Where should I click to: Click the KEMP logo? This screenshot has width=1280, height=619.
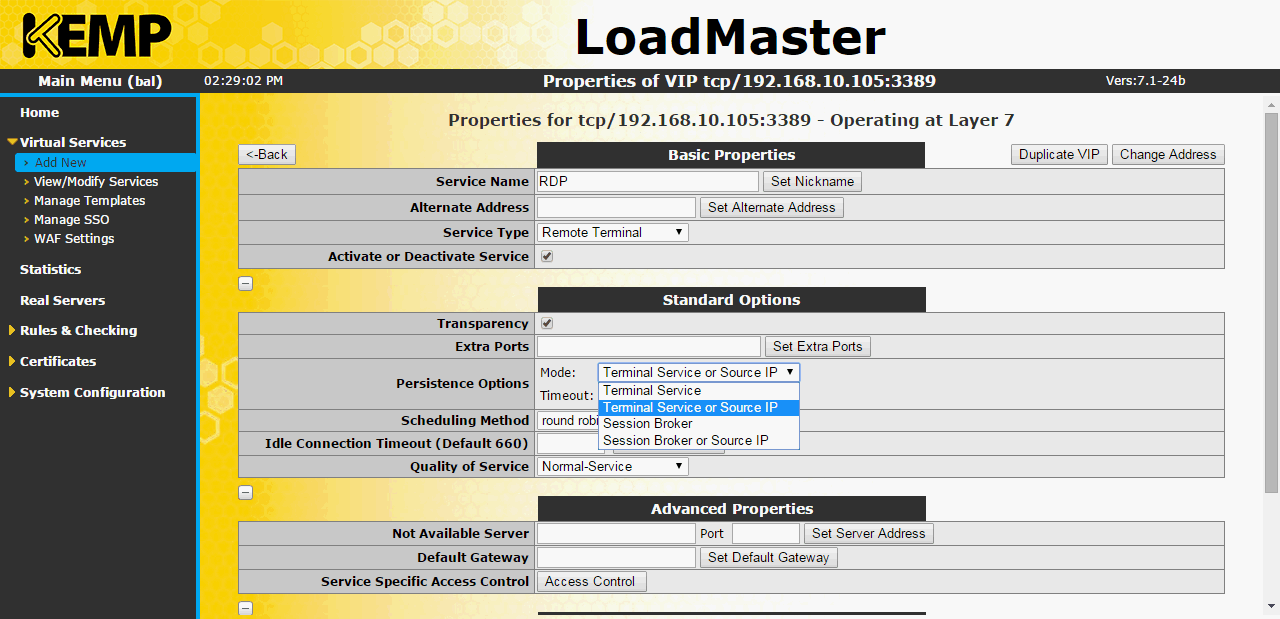[x=97, y=35]
